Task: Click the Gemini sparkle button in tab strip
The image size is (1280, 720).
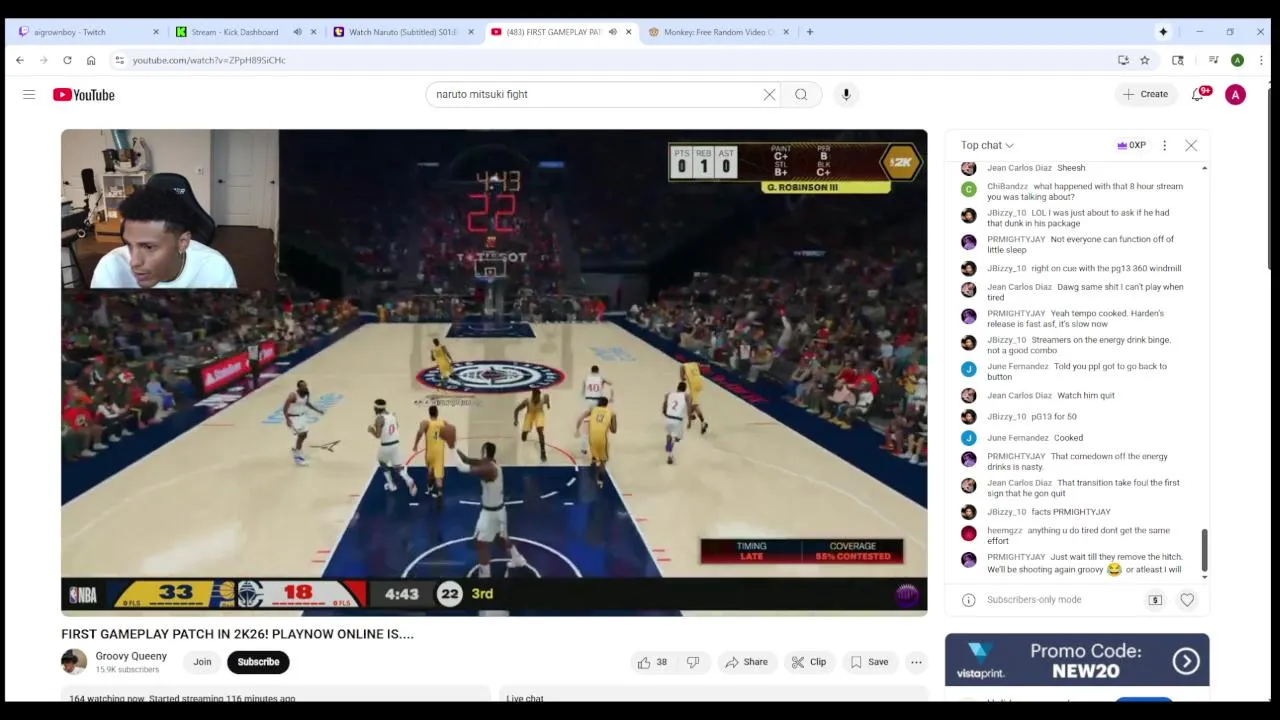Action: click(1163, 32)
